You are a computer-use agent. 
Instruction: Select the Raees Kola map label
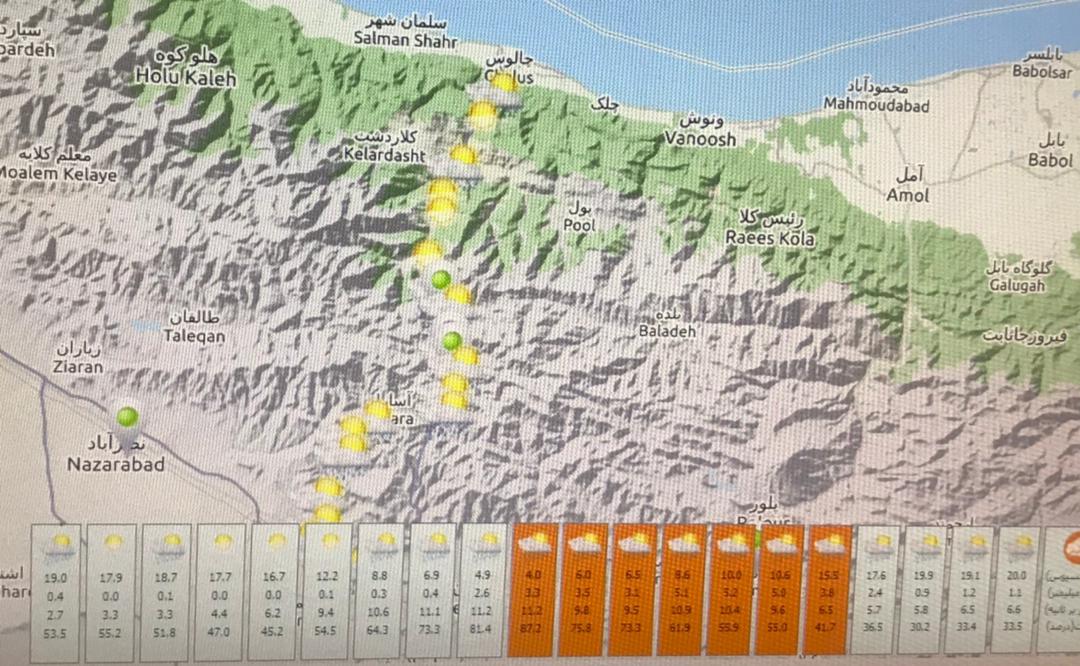click(x=769, y=238)
